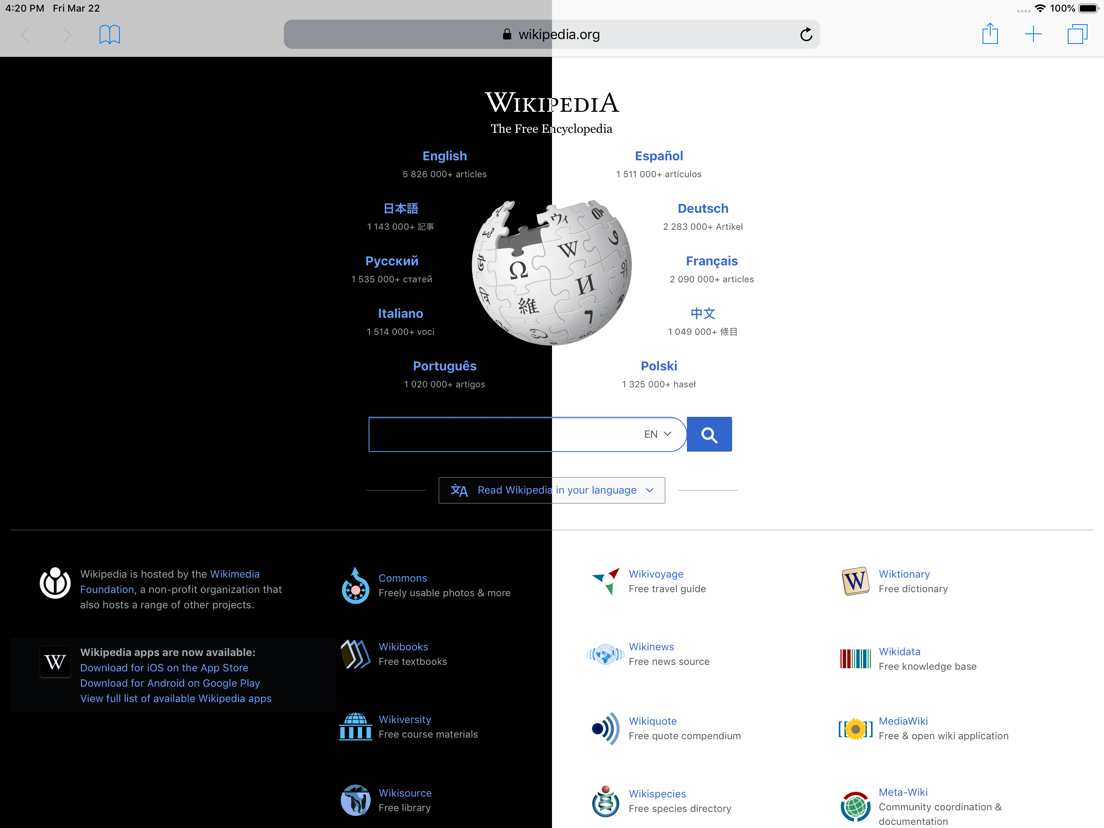Tap the 4:20 PM clock in status bar
The image size is (1104, 828).
pyautogui.click(x=25, y=8)
